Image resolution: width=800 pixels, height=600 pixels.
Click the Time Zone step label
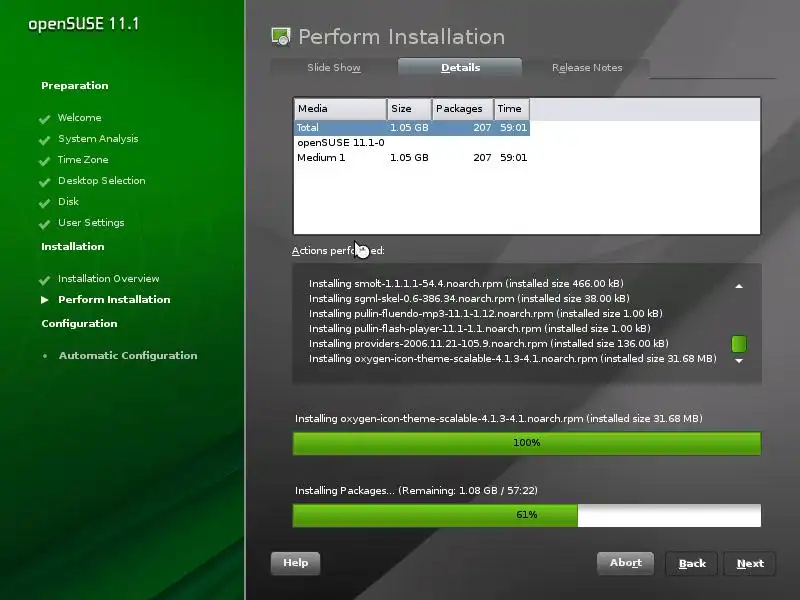pyautogui.click(x=83, y=160)
